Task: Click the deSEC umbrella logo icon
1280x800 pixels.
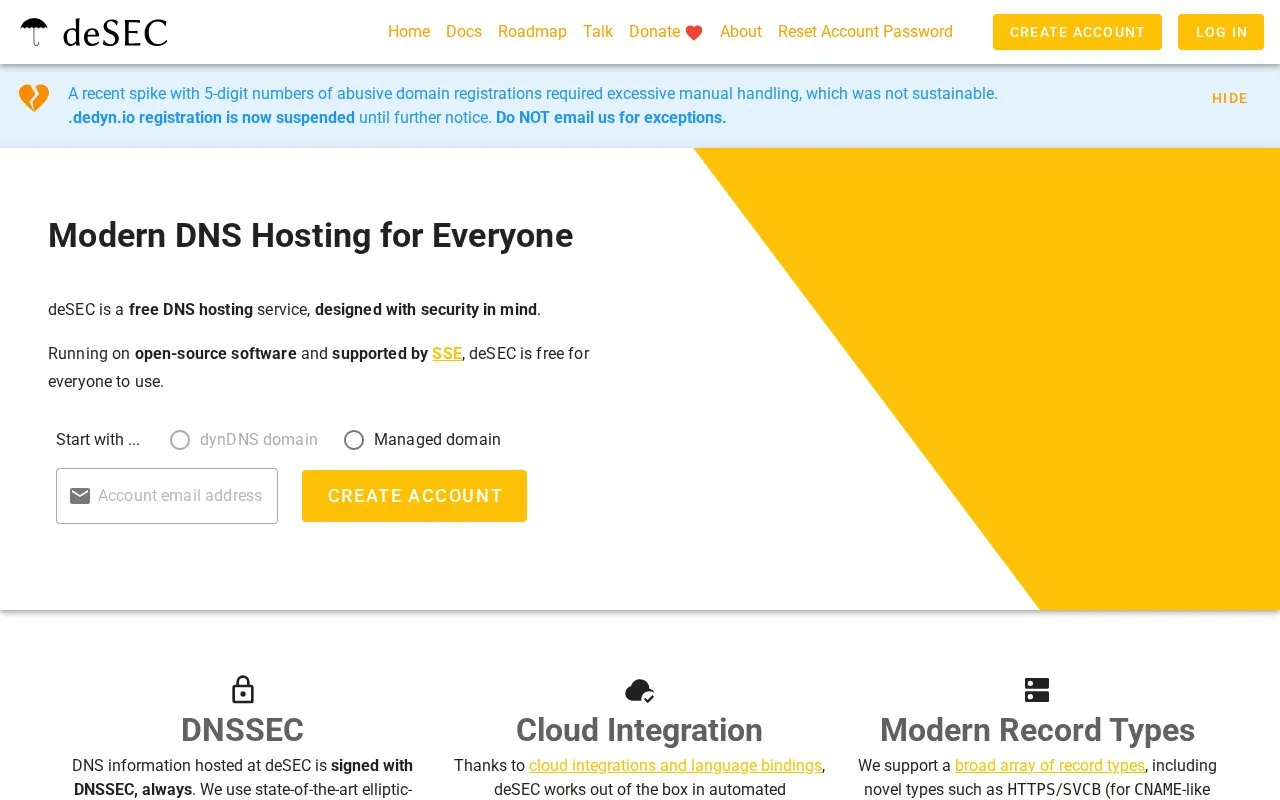Action: 34,32
